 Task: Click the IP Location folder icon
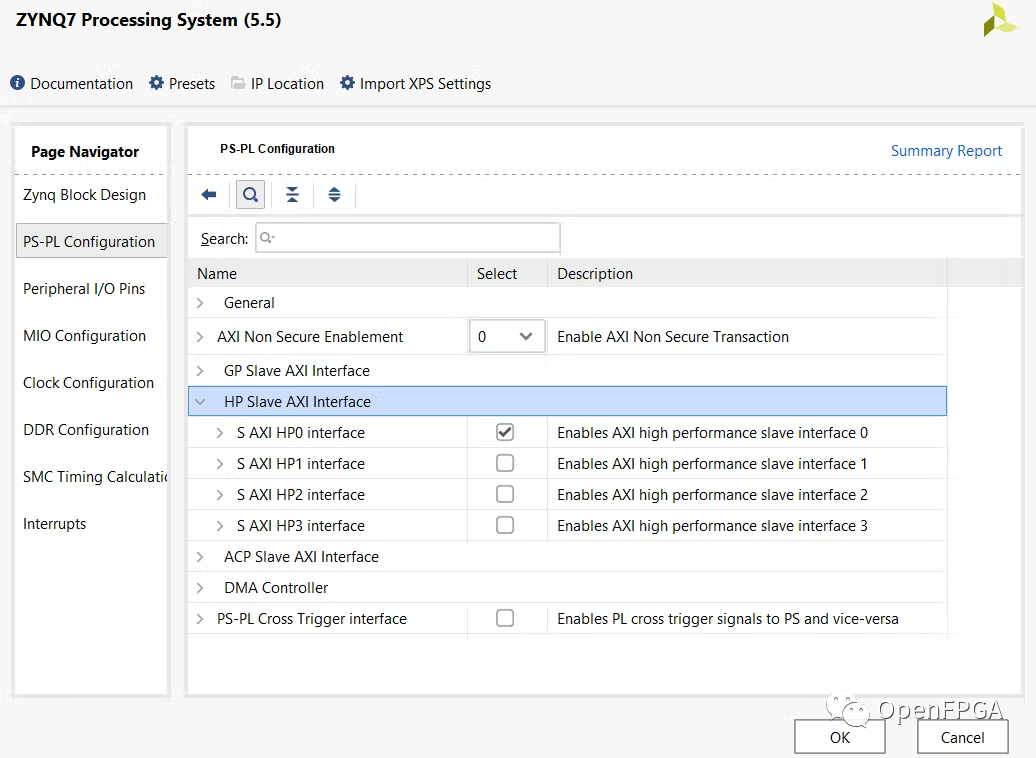point(238,83)
